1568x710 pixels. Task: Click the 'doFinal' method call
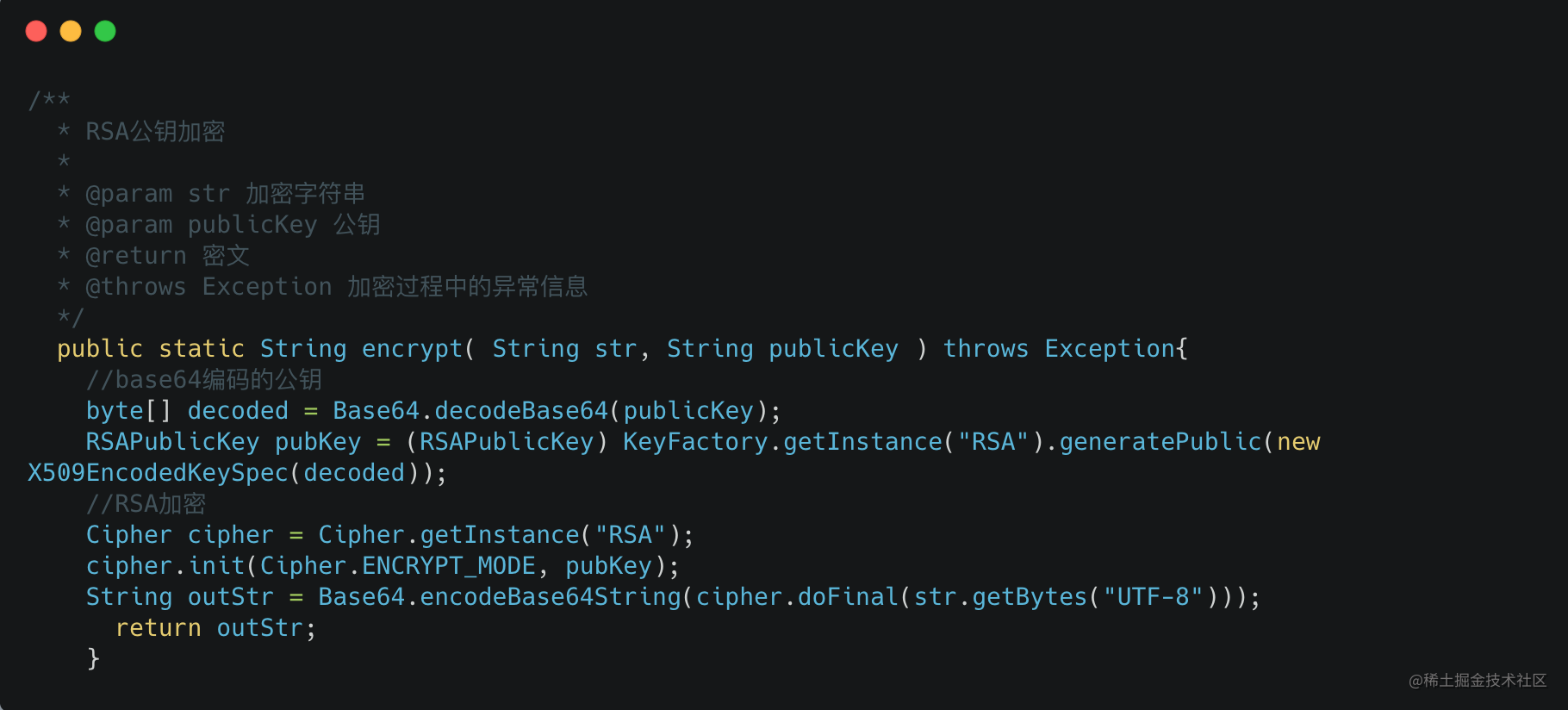pyautogui.click(x=848, y=597)
